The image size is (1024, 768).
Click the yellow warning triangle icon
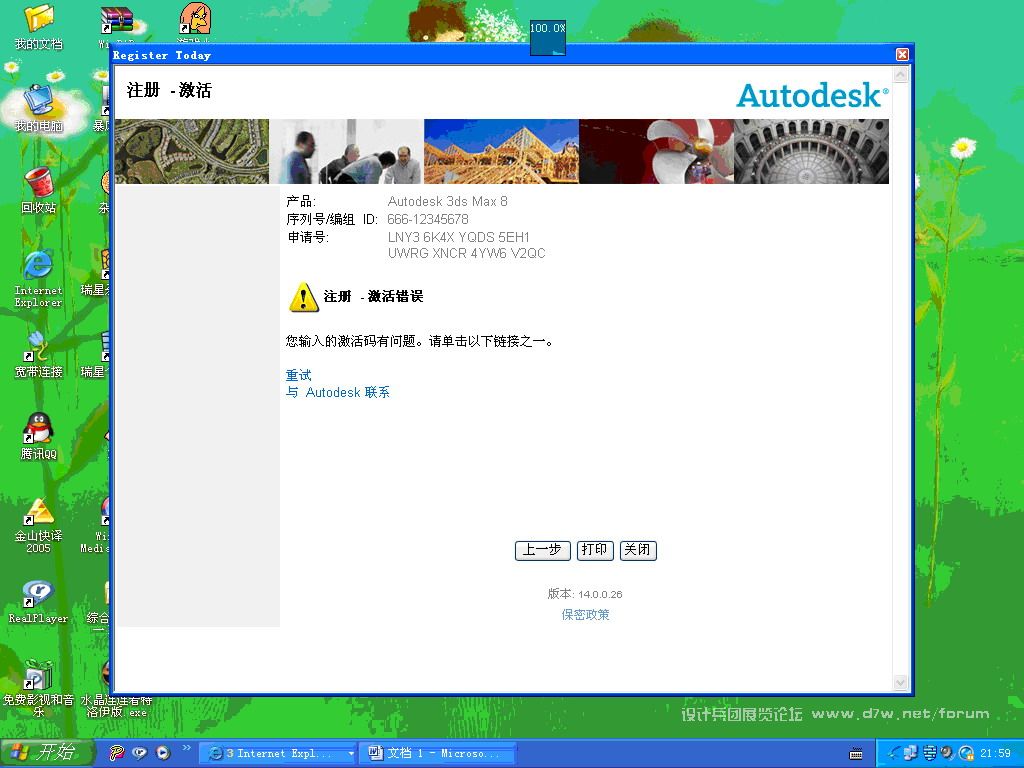(x=304, y=297)
